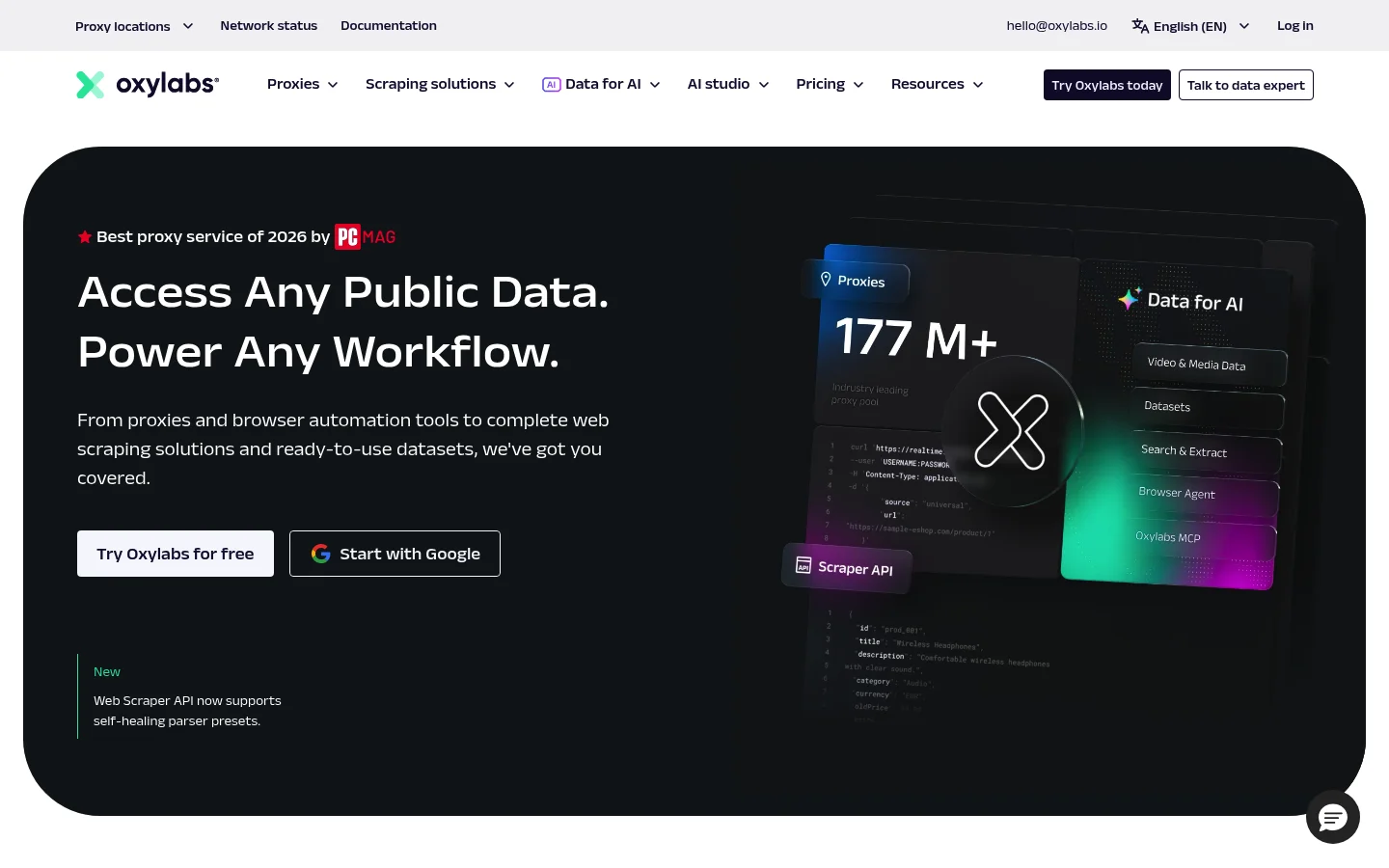Screen dimensions: 1389x868
Task: Click the AI badge icon beside Data for AI
Action: click(552, 85)
